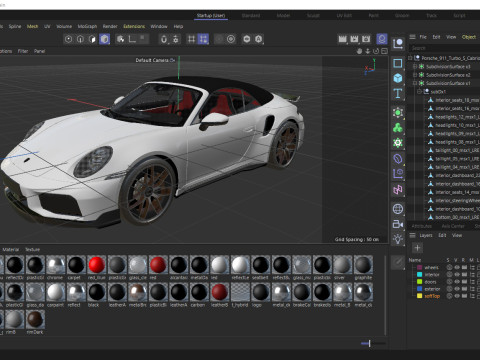Click the hamburger icon in Object Manager

(x=412, y=37)
